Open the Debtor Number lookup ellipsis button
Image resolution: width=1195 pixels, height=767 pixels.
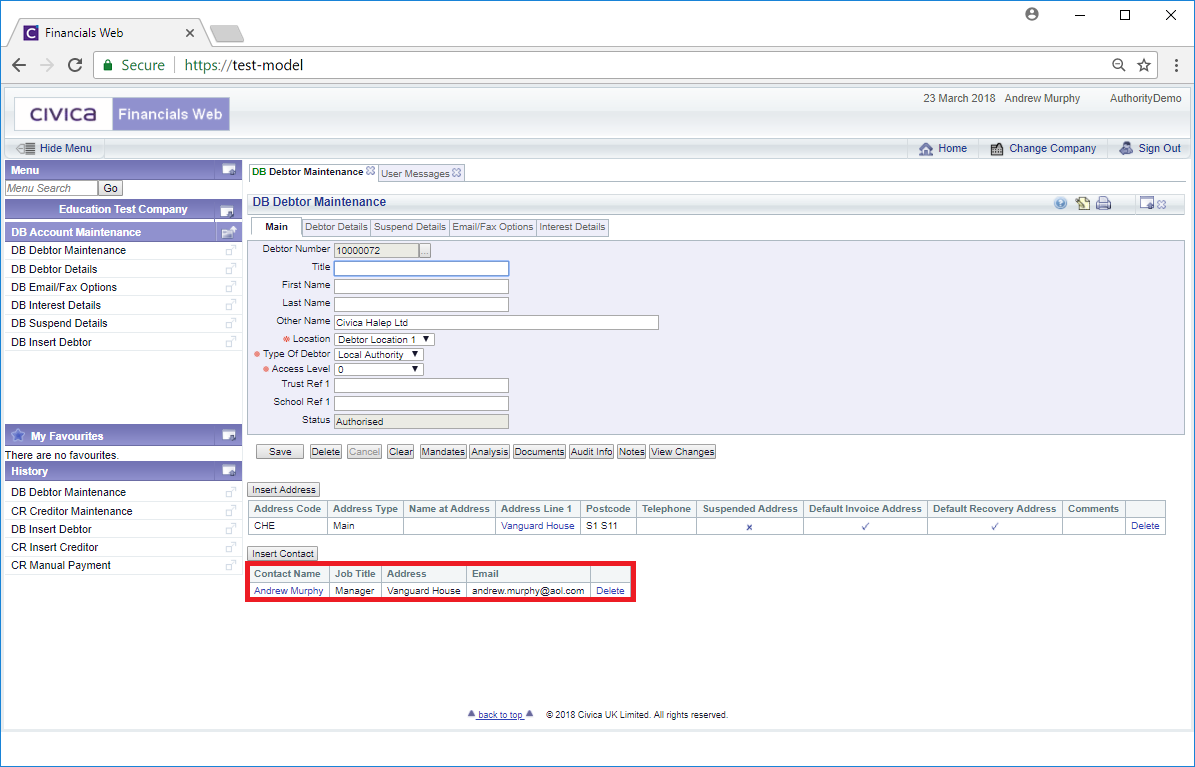point(424,251)
